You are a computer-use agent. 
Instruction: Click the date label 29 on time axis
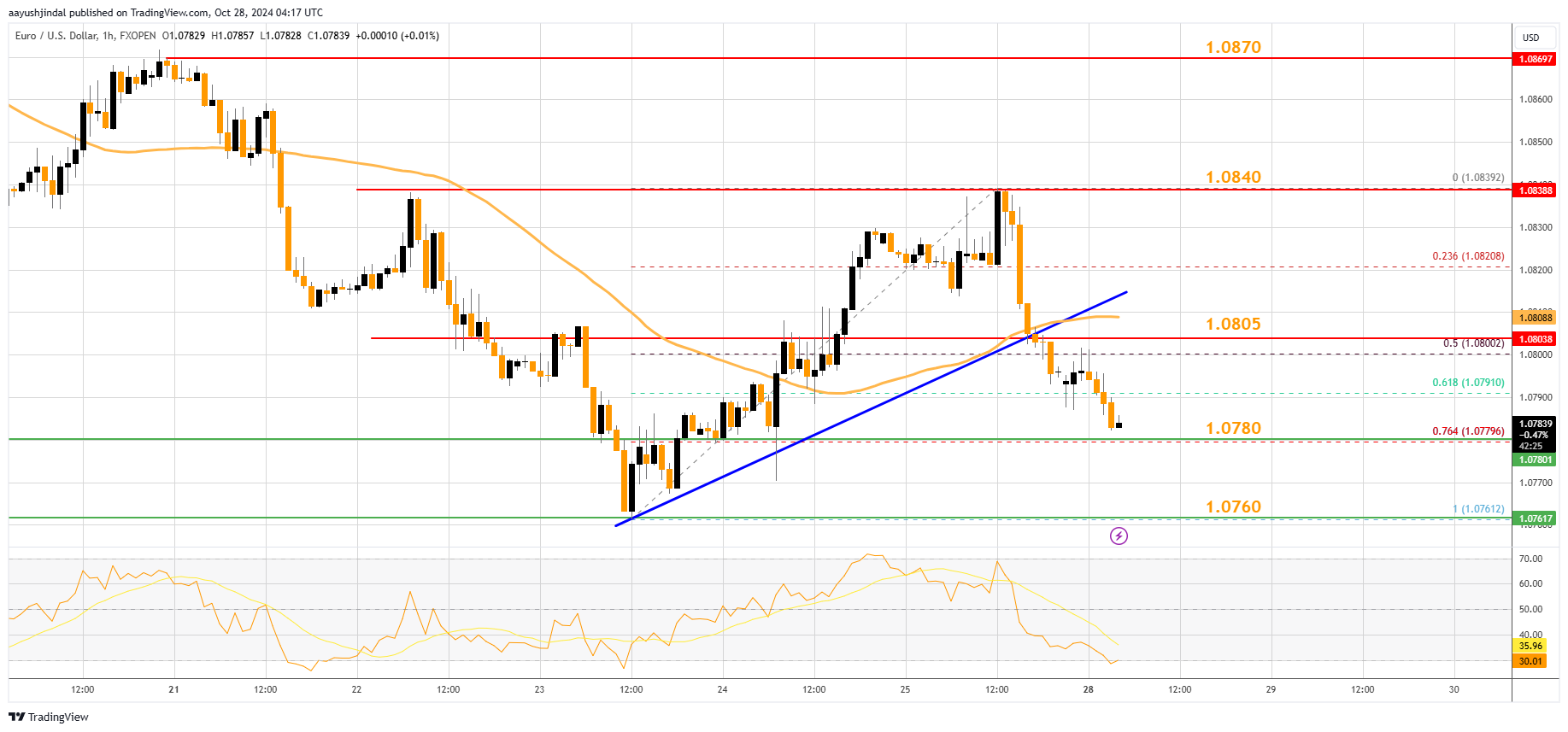click(1271, 689)
